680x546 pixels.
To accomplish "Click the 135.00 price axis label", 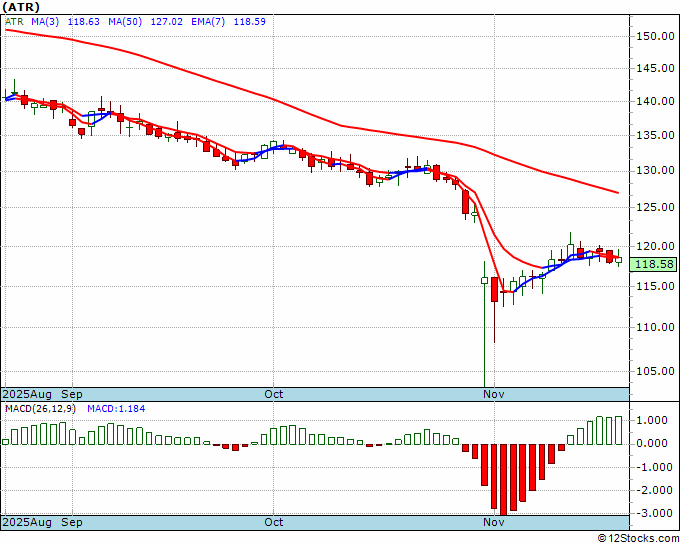I will pos(655,135).
